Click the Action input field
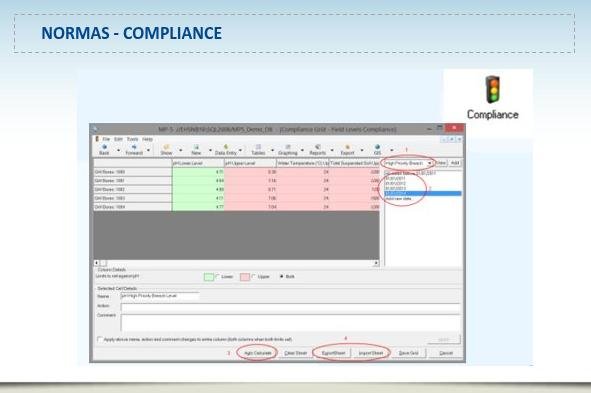 click(x=290, y=307)
